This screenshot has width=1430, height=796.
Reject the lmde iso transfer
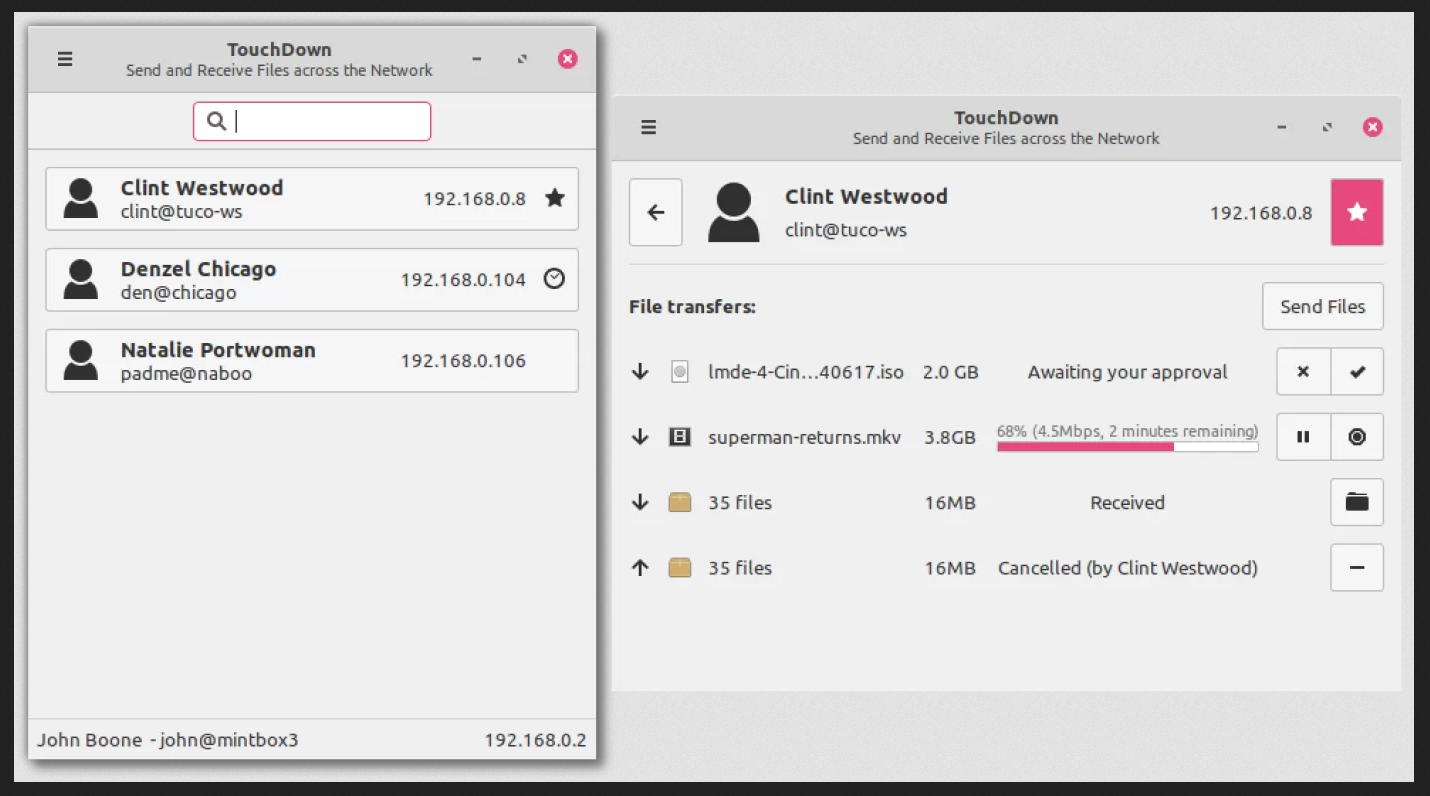click(1303, 372)
